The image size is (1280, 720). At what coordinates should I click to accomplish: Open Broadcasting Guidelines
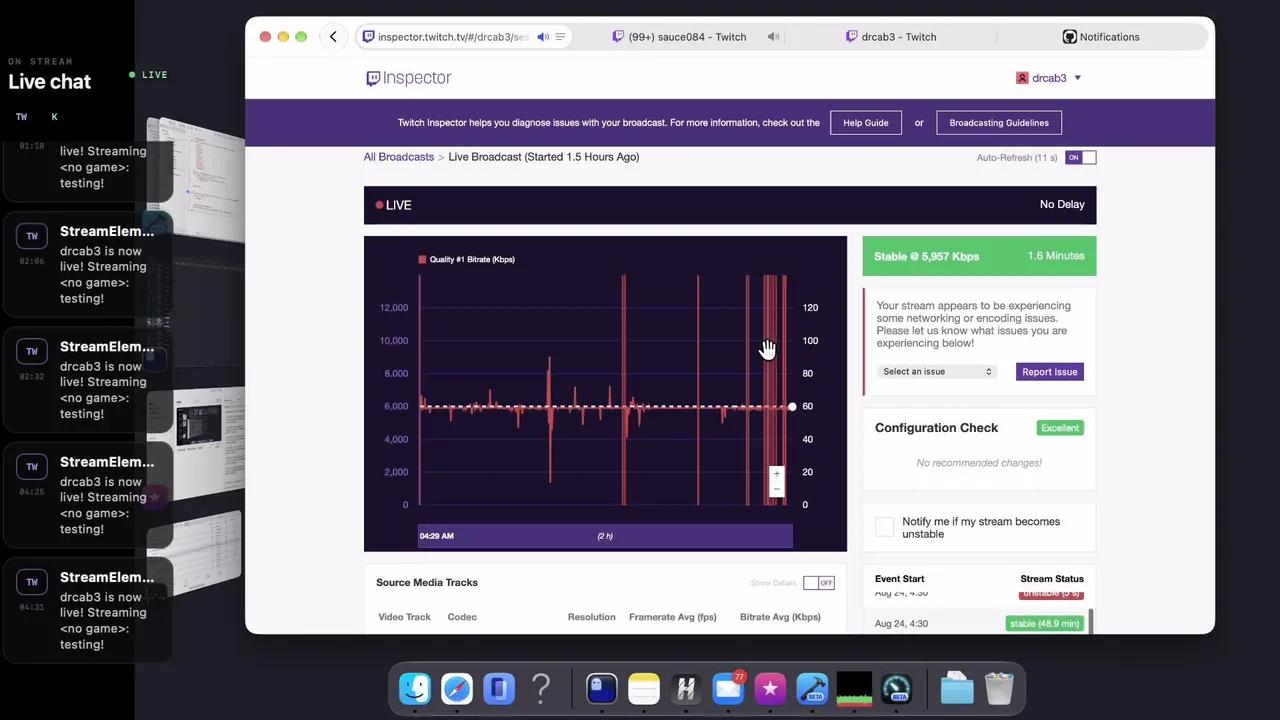999,123
